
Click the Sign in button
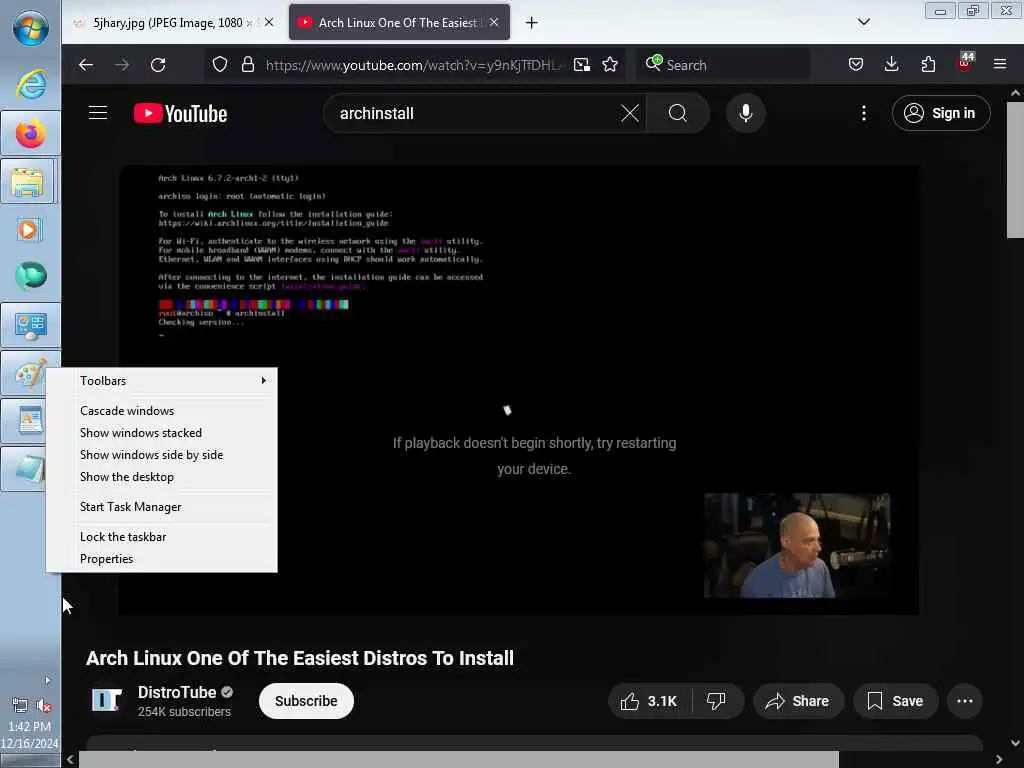click(x=941, y=114)
